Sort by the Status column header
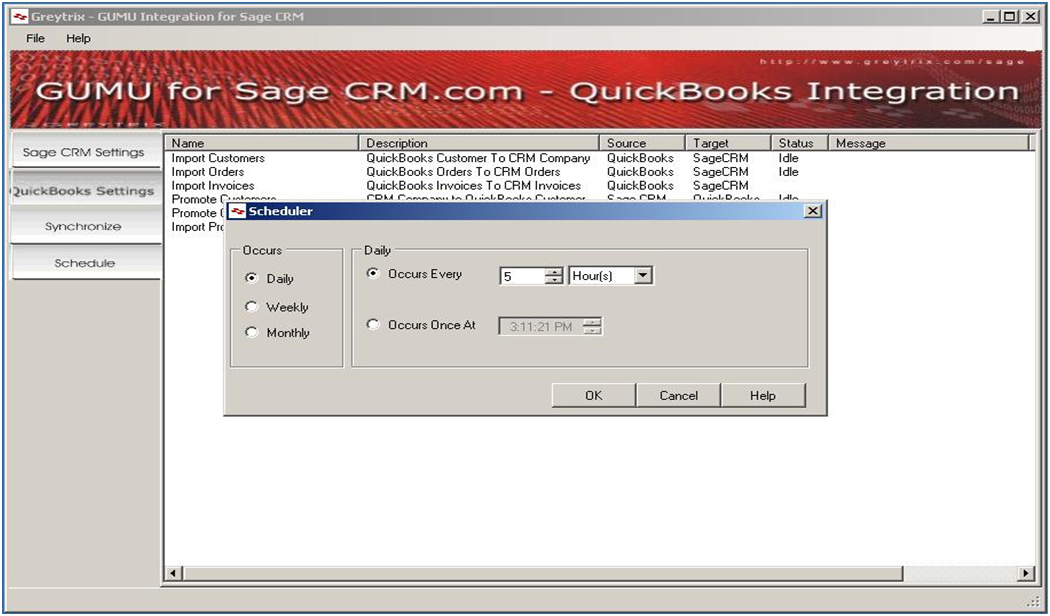Image resolution: width=1050 pixels, height=616 pixels. click(800, 143)
